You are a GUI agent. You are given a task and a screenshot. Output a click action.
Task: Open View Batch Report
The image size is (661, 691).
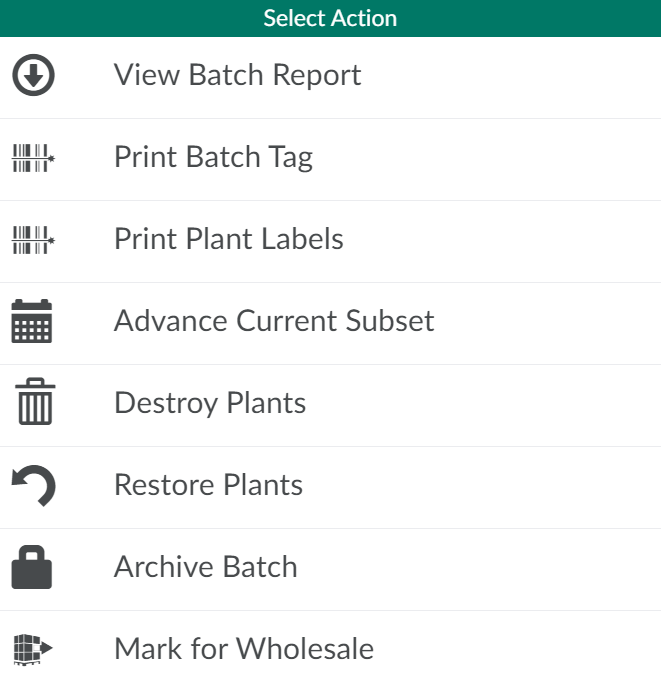tap(237, 76)
